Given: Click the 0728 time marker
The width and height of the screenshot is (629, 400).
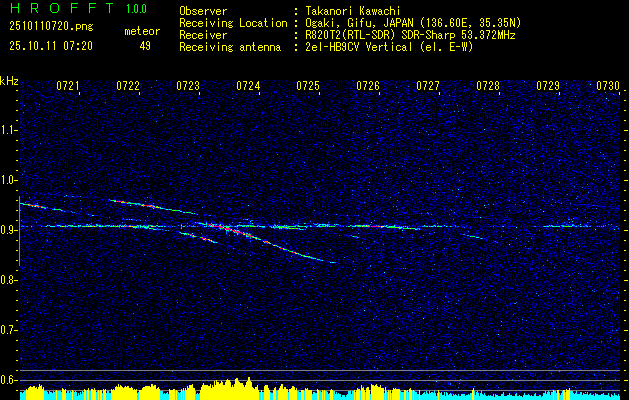Looking at the screenshot, I should coord(488,86).
